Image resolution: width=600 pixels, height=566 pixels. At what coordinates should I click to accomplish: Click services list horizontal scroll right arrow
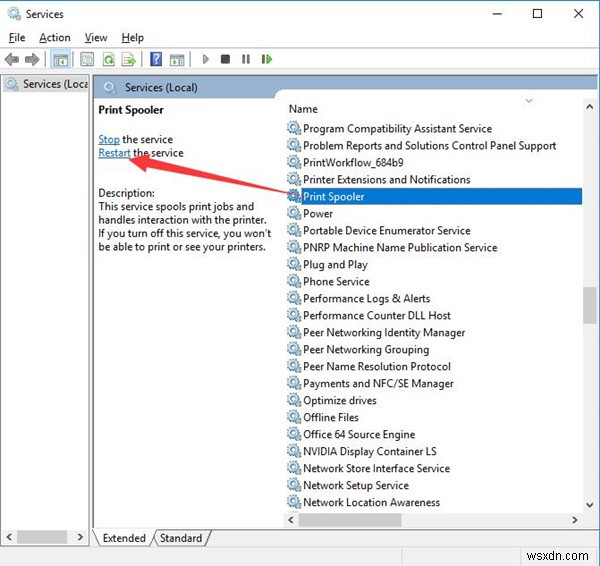click(574, 520)
